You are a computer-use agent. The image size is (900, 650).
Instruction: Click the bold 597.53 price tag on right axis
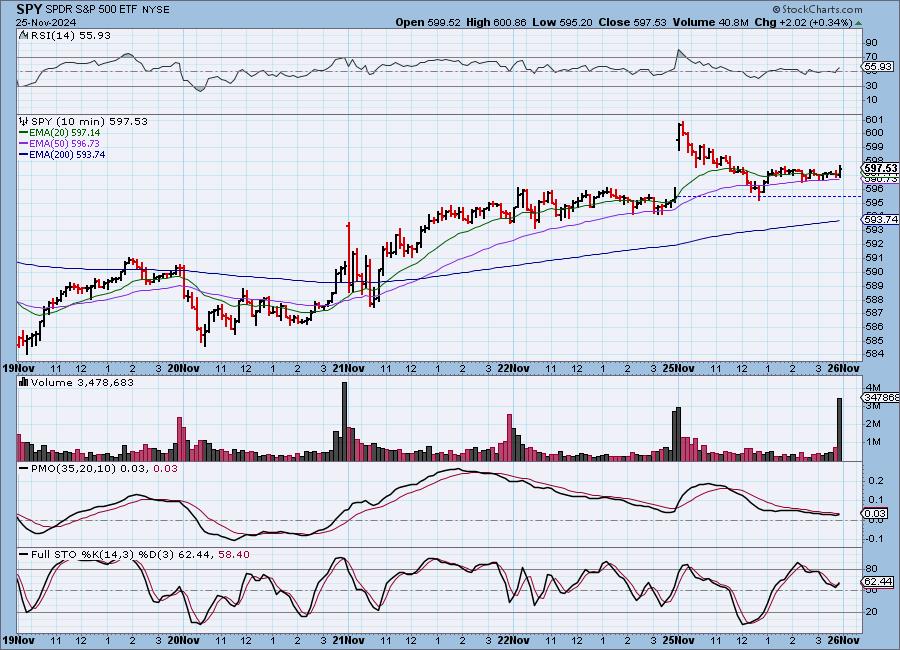coord(880,168)
